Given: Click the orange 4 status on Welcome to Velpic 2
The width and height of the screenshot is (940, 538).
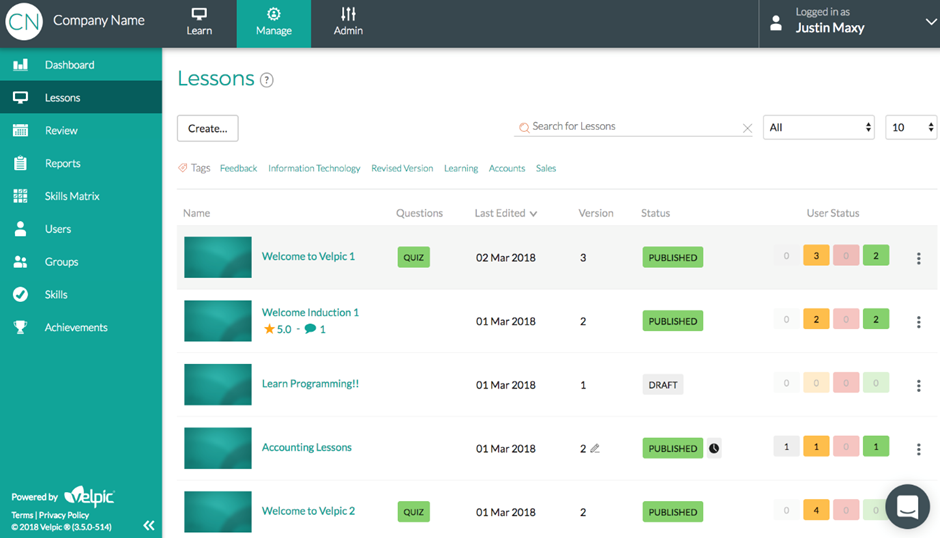Looking at the screenshot, I should coord(816,510).
